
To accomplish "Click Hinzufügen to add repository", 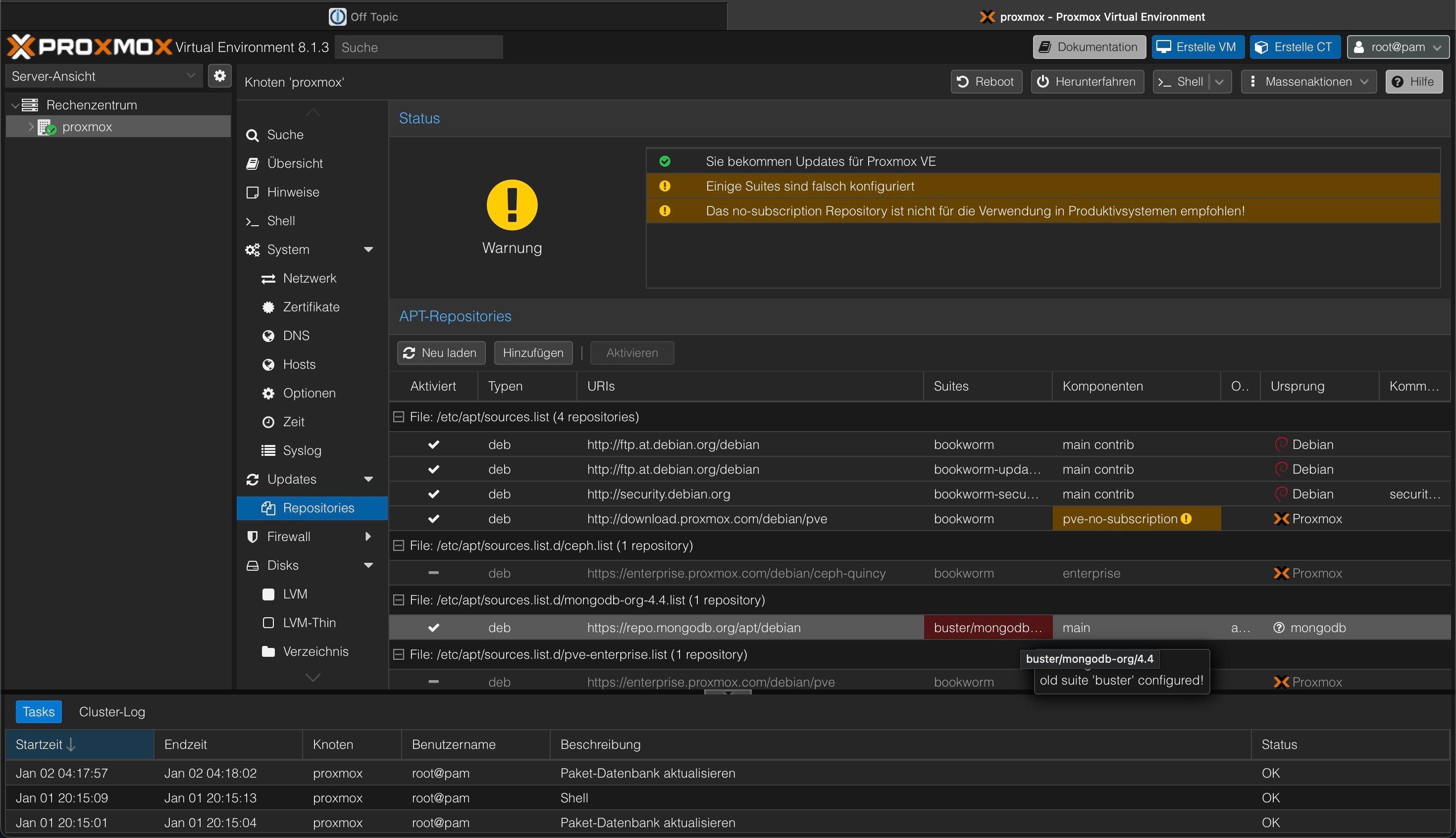I will click(x=533, y=353).
